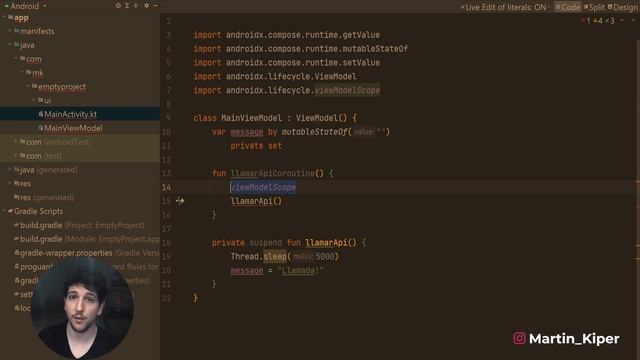The image size is (640, 360).
Task: Click the mutableStateOf call on line 10
Action: 314,132
